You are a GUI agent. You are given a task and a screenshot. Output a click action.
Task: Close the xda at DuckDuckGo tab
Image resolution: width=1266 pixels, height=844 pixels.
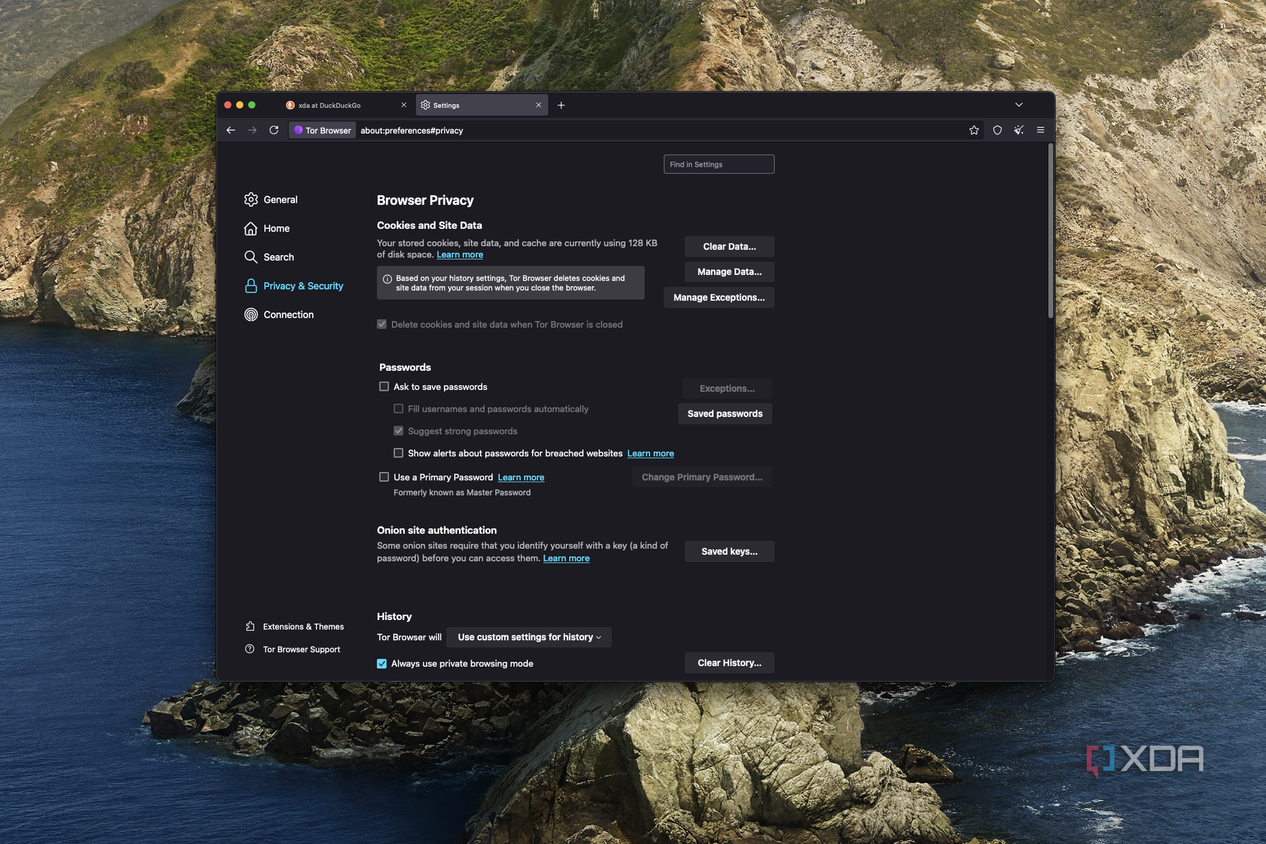coord(404,105)
